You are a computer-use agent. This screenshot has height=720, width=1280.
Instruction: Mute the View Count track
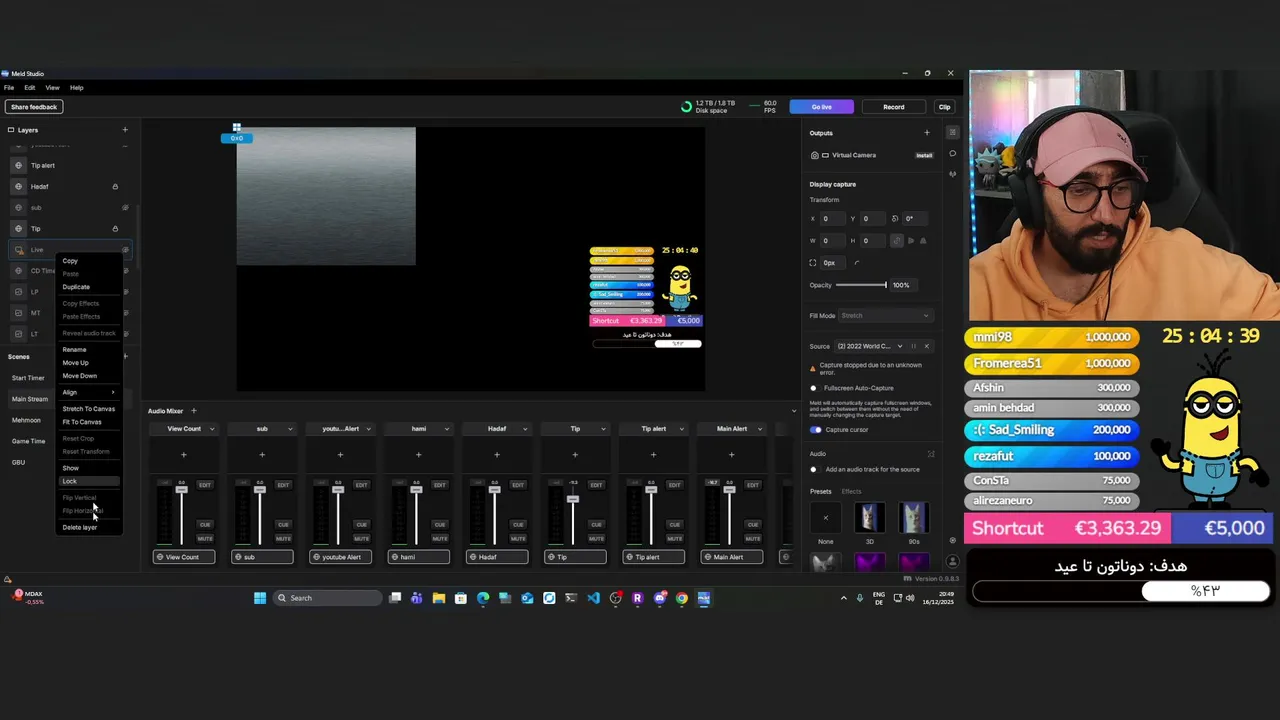tap(205, 538)
